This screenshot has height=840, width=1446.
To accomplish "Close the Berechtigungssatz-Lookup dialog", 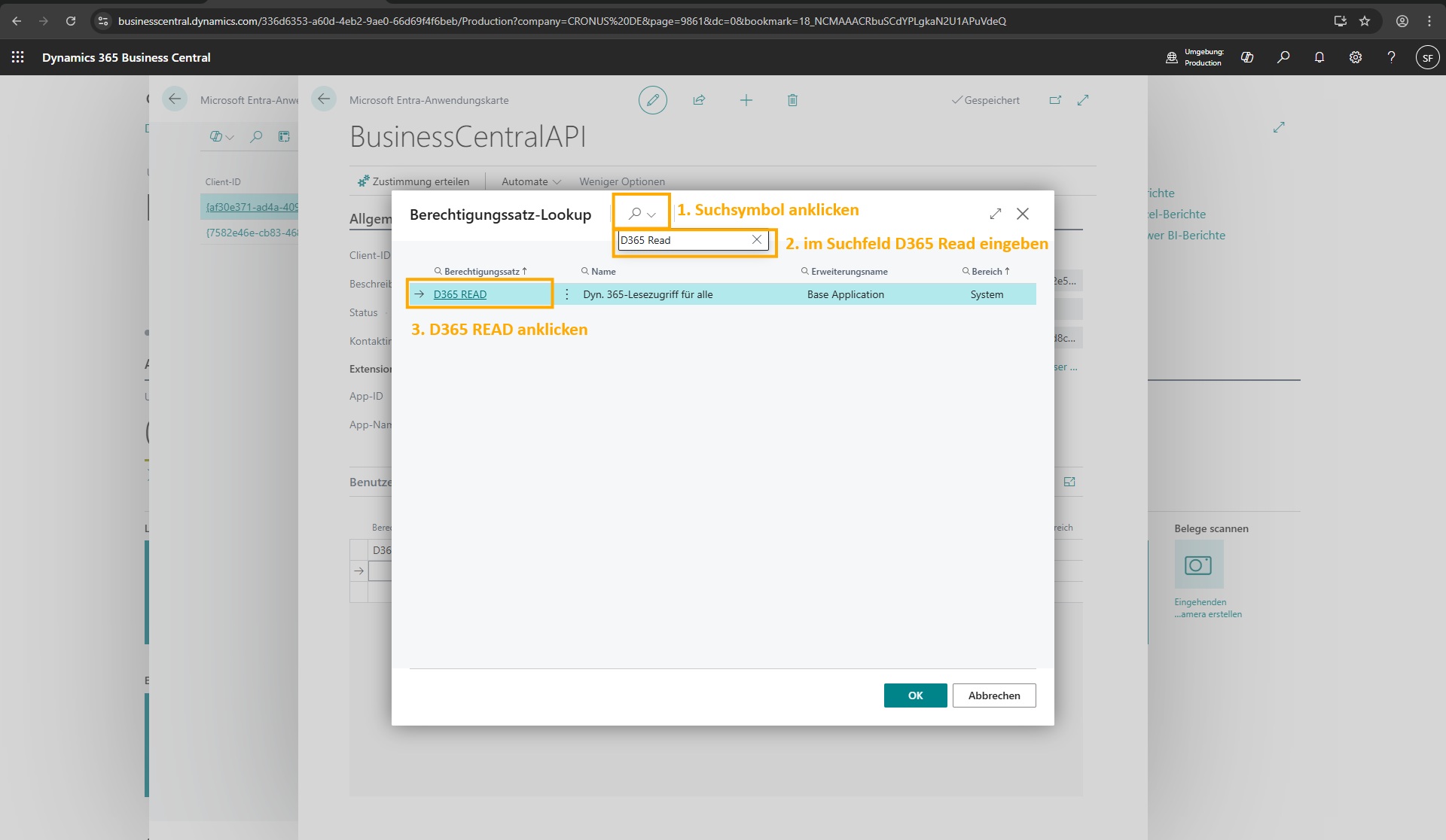I will click(1023, 214).
